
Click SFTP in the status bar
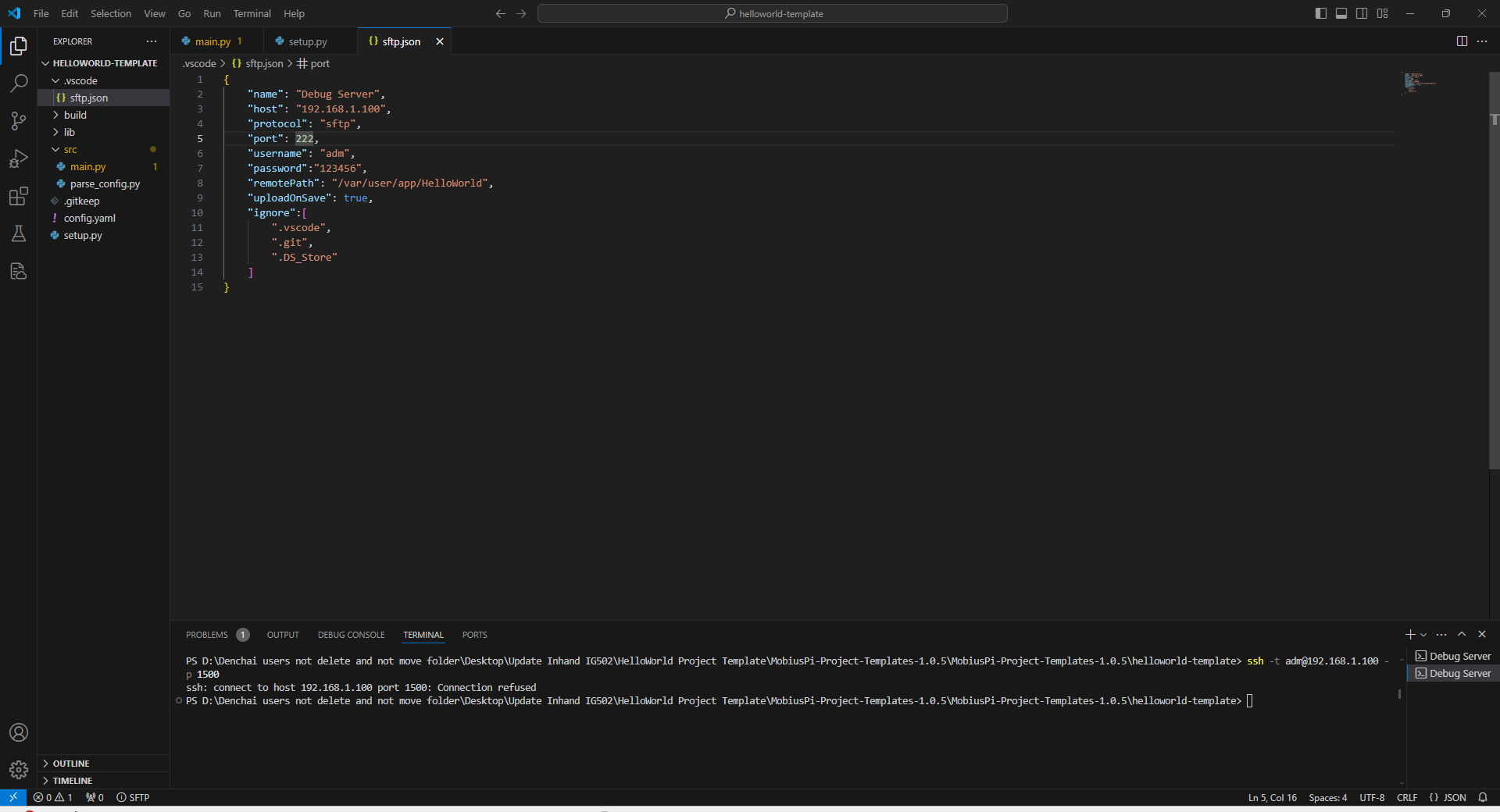[x=134, y=797]
